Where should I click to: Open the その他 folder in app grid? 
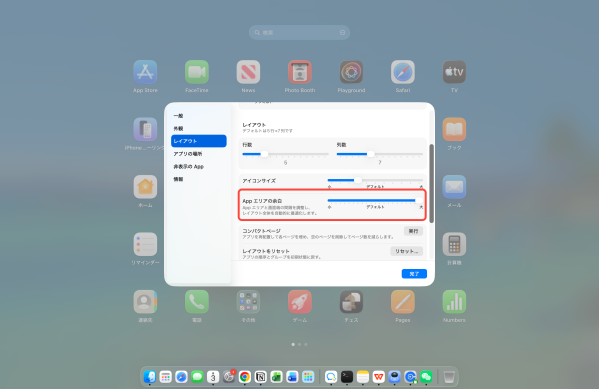248,301
